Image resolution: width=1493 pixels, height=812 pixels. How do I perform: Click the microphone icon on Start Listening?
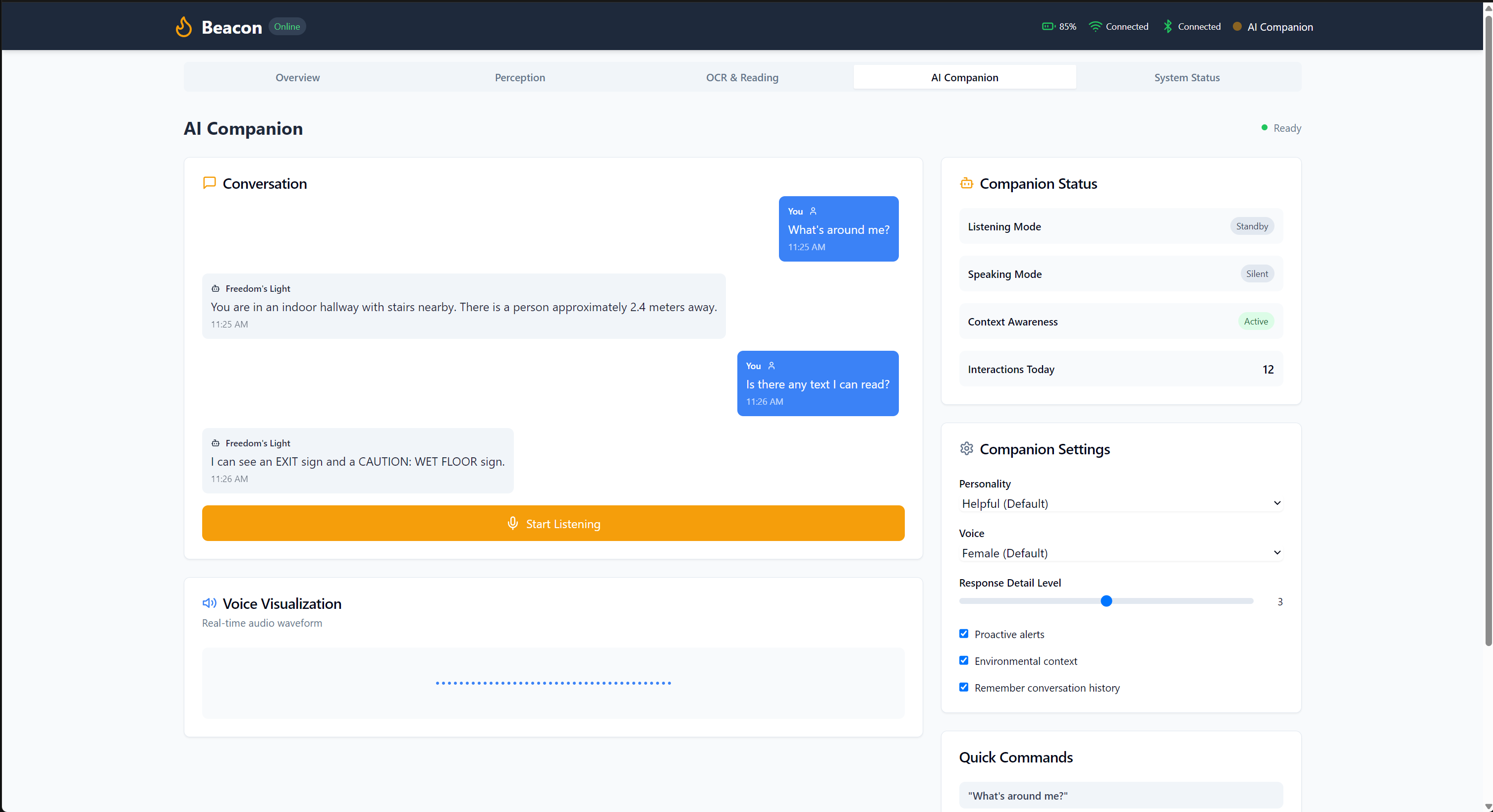pos(512,523)
